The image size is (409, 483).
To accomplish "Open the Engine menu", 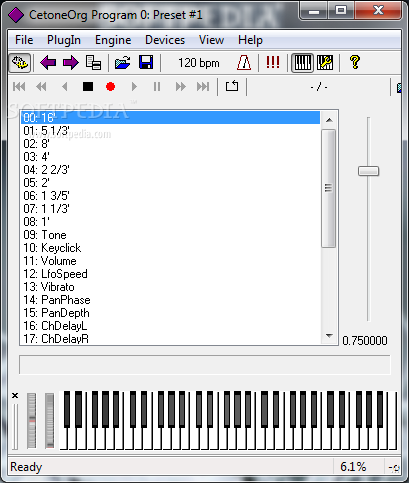I will pos(113,40).
